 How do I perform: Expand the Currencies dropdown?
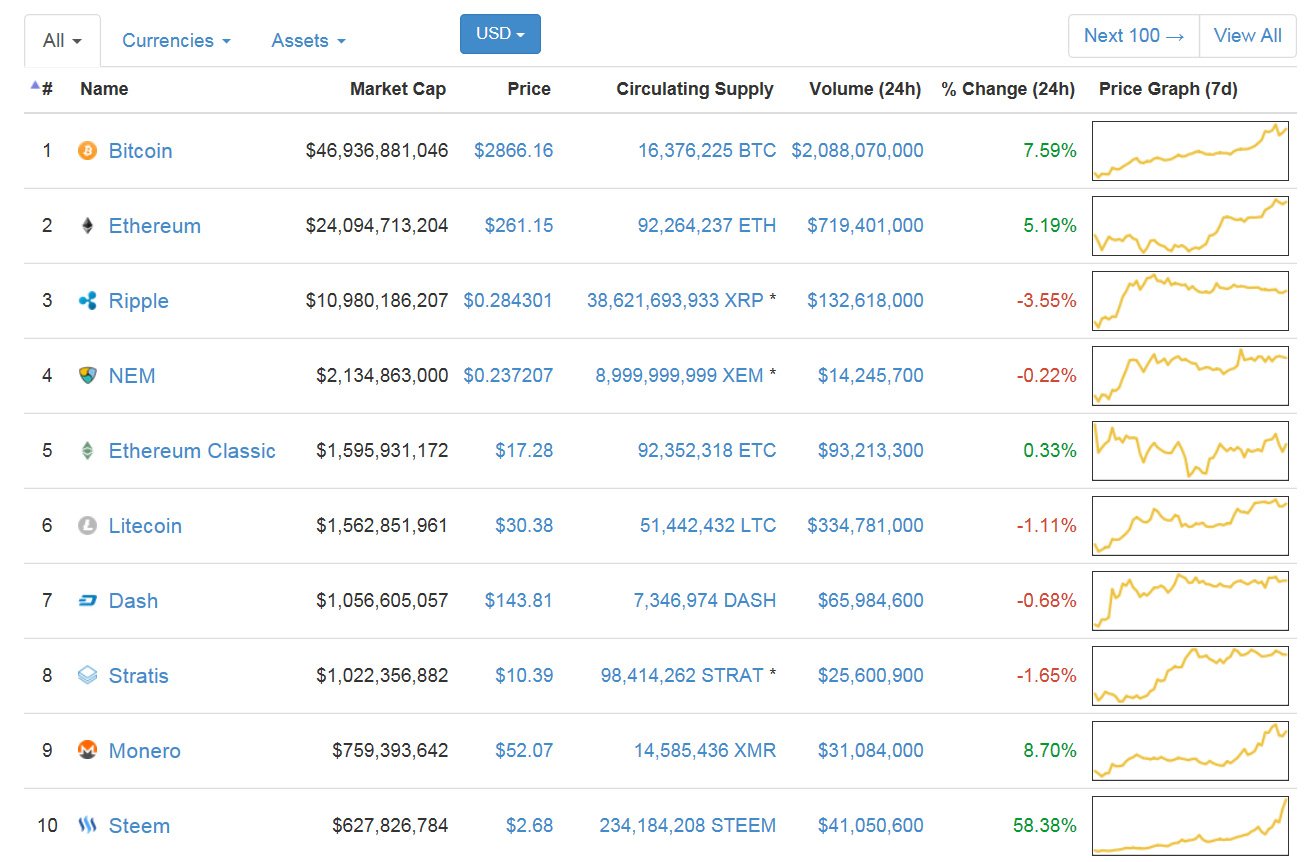[x=176, y=41]
